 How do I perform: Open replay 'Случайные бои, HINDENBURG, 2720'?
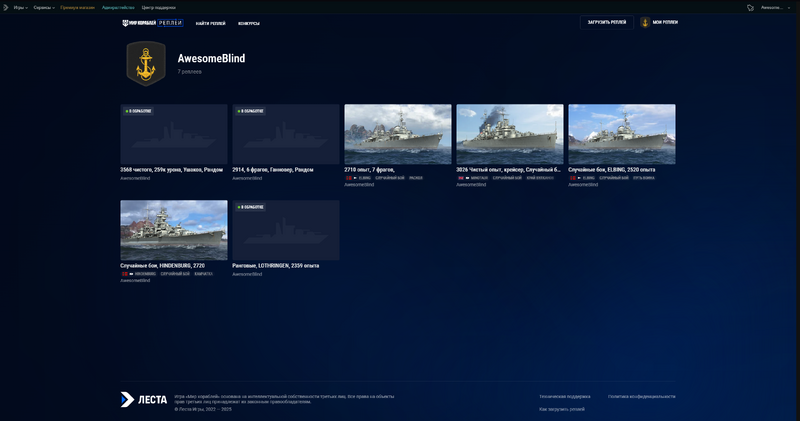[162, 265]
